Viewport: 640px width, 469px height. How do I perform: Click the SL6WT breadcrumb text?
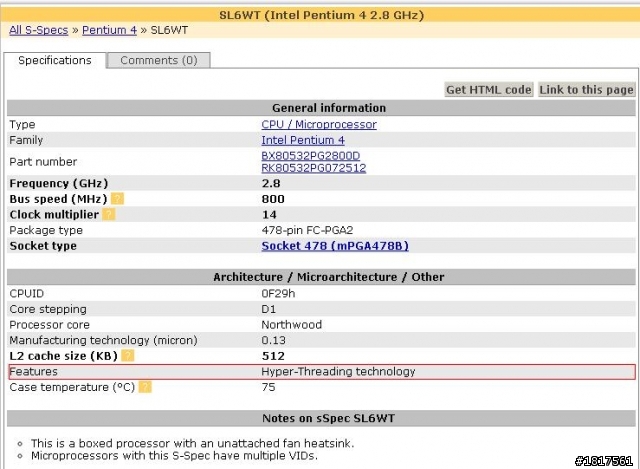169,30
